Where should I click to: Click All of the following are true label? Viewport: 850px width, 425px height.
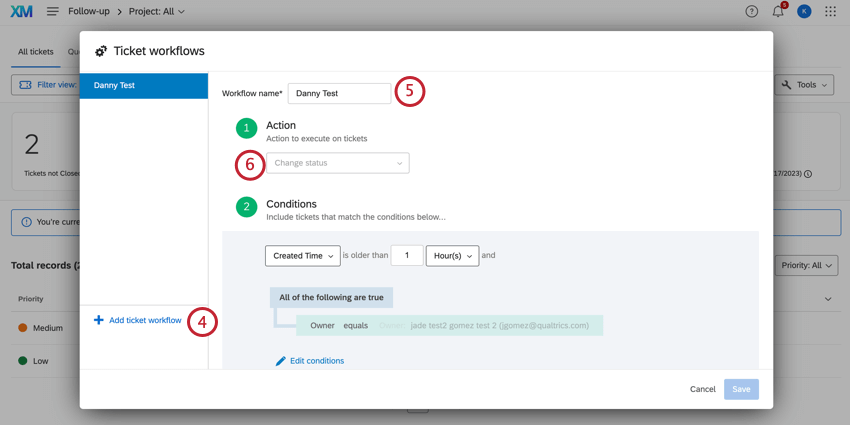coord(331,298)
